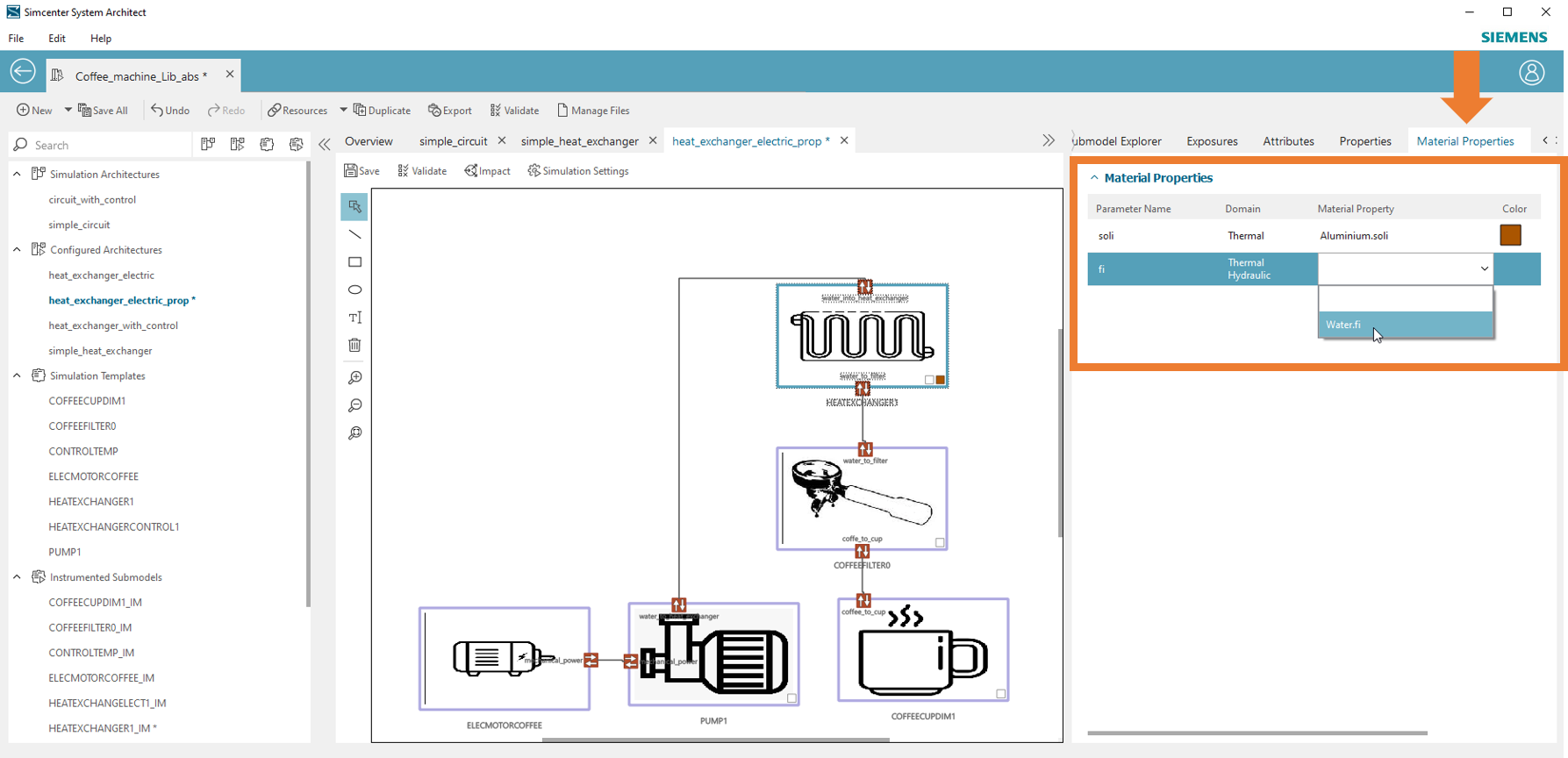Open the New dropdown arrow
This screenshot has height=758, width=1568.
(x=68, y=111)
